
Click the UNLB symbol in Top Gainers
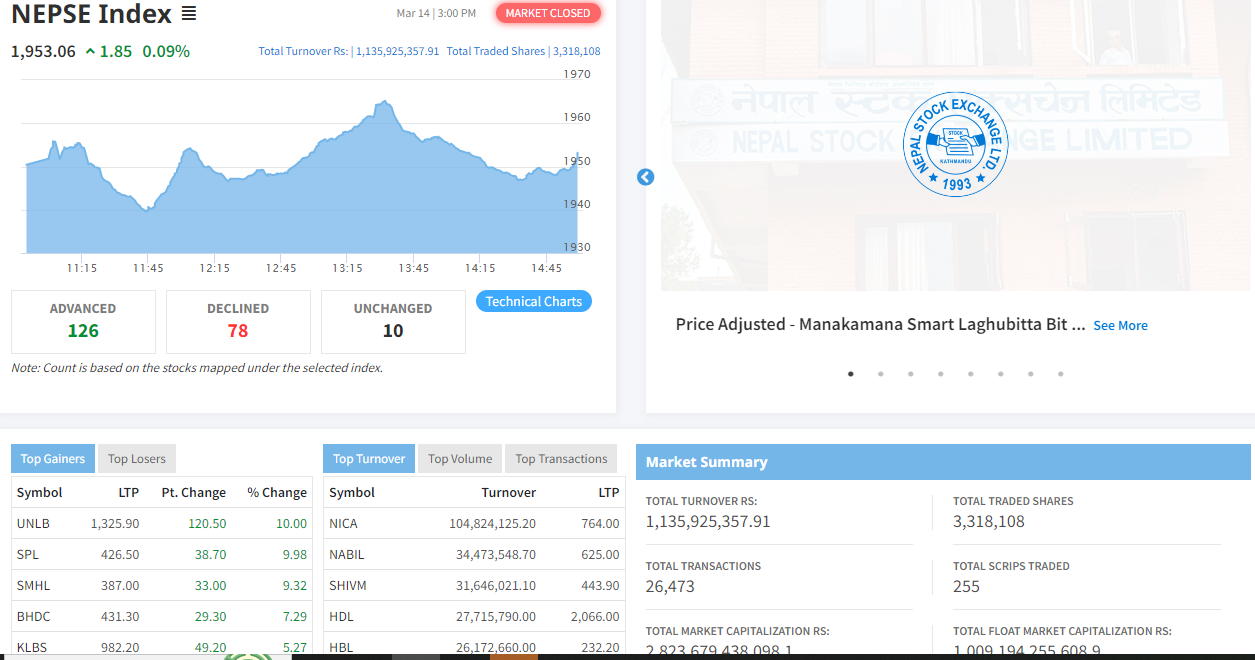click(x=33, y=523)
